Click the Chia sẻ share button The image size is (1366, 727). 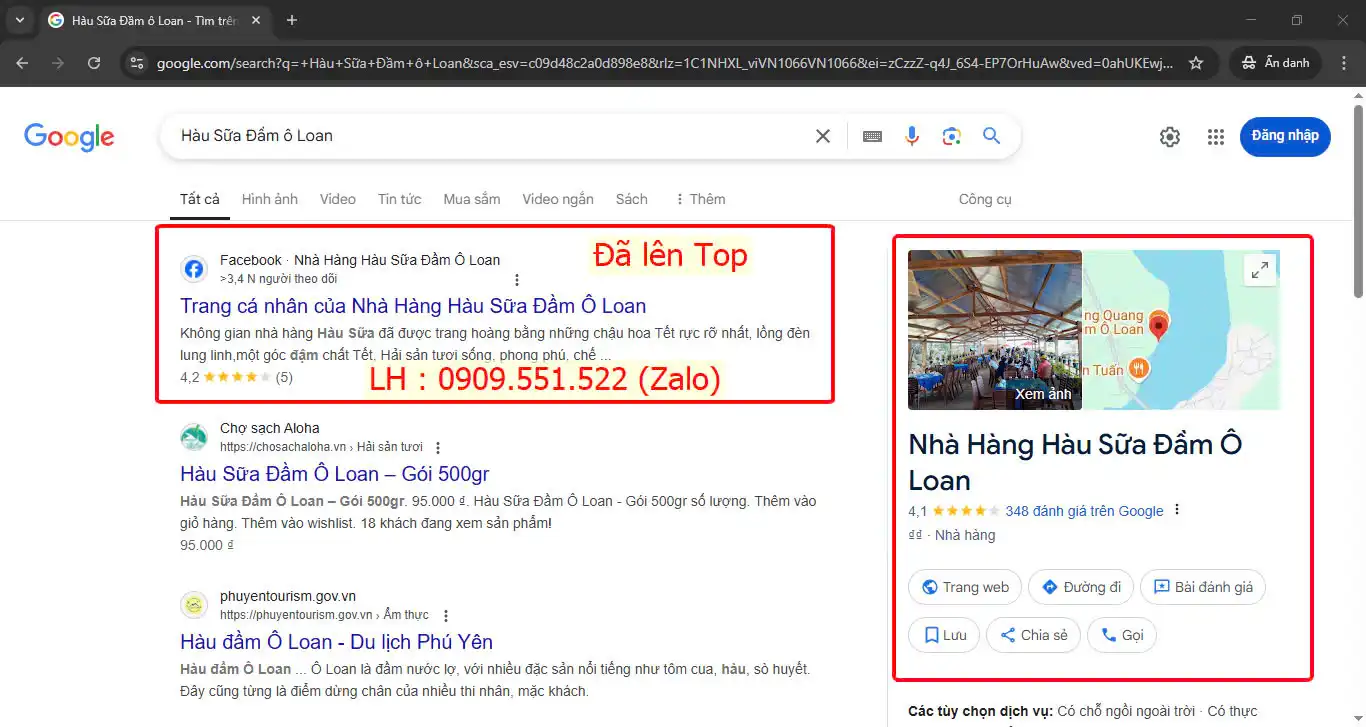point(1033,635)
